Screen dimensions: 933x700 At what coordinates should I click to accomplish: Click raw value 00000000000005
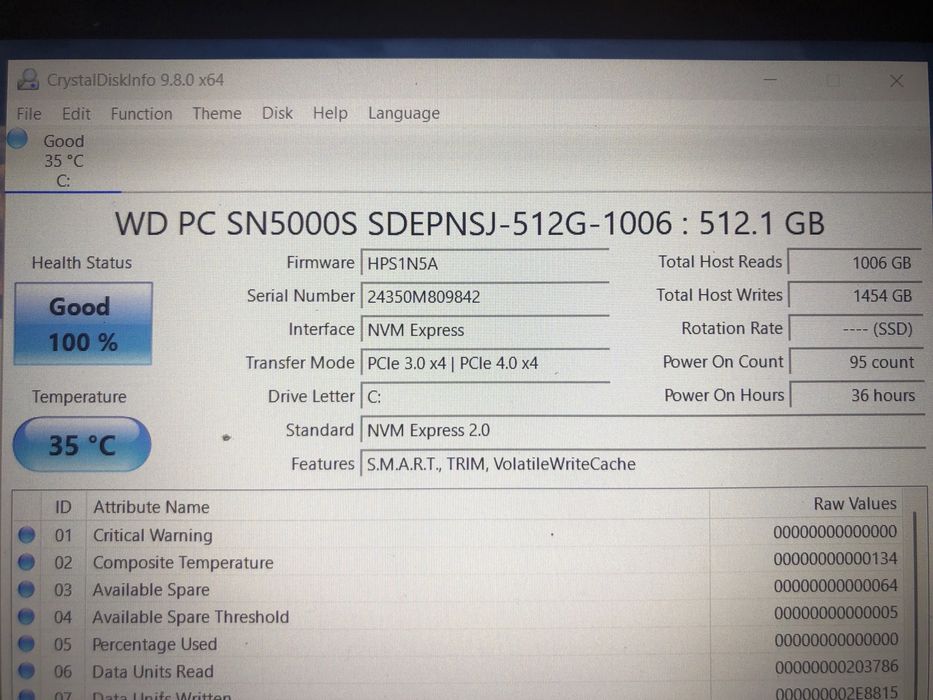click(836, 612)
